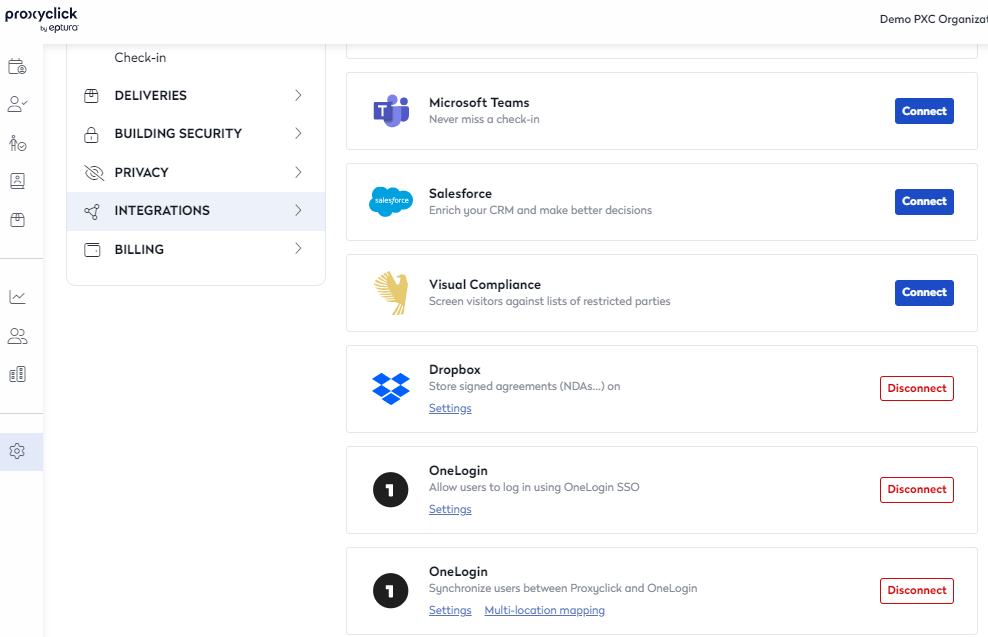Expand the Building Security section chevron
Viewport: 988px width, 637px height.
(298, 134)
